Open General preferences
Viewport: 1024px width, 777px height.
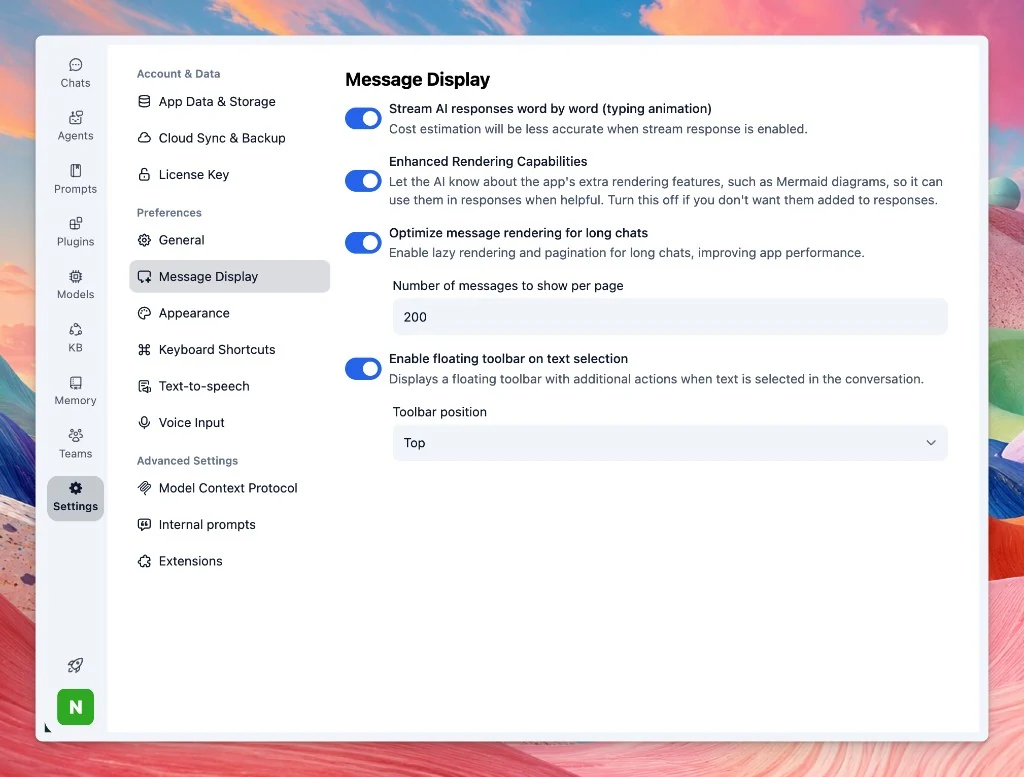point(229,240)
